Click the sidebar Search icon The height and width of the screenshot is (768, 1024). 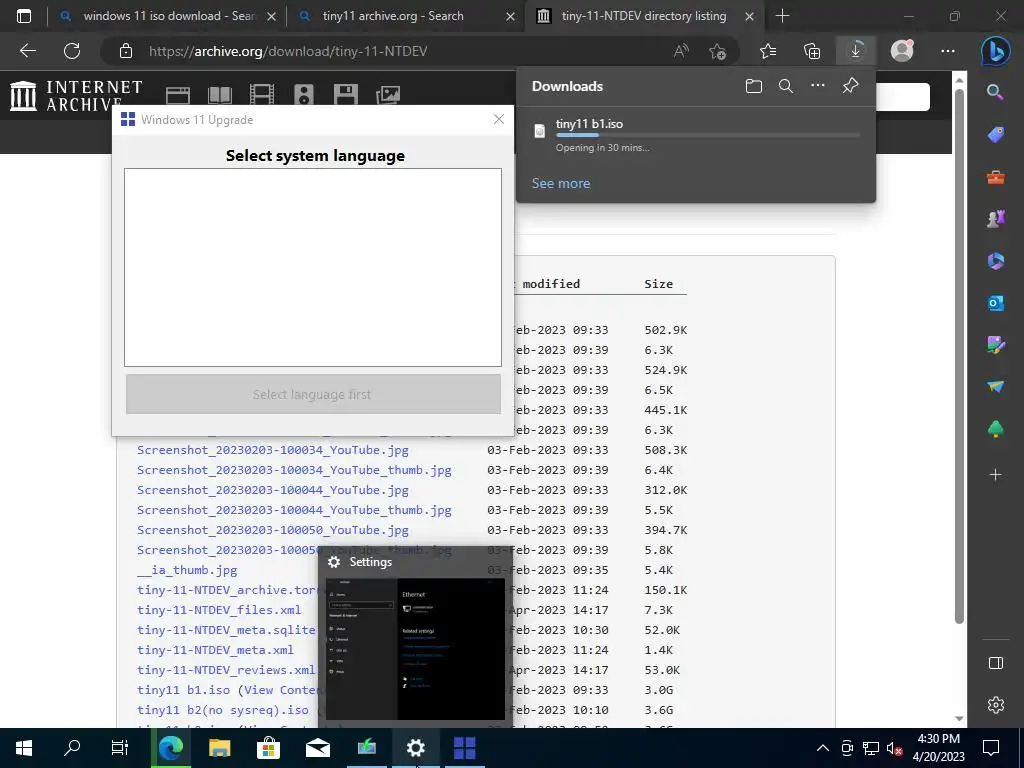point(995,92)
